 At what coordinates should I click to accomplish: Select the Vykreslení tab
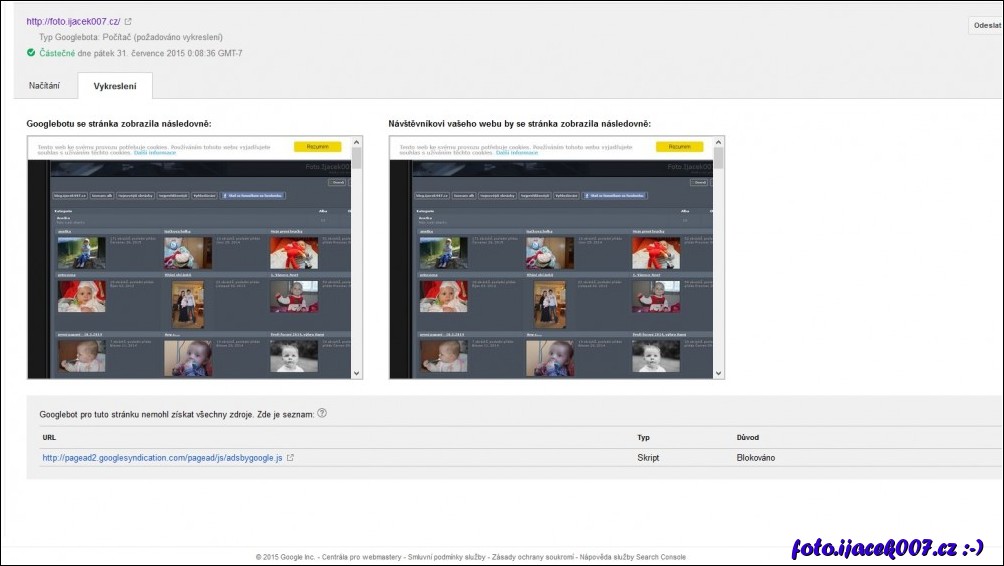click(115, 86)
